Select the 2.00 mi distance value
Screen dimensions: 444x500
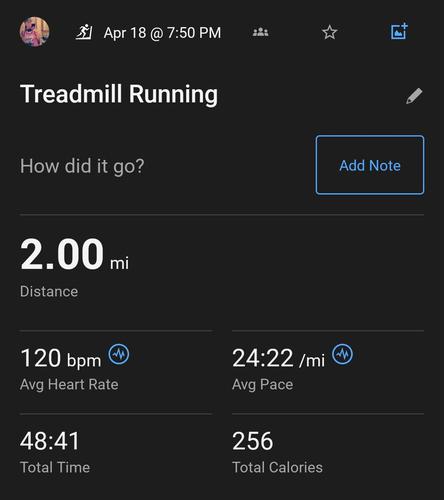point(74,254)
